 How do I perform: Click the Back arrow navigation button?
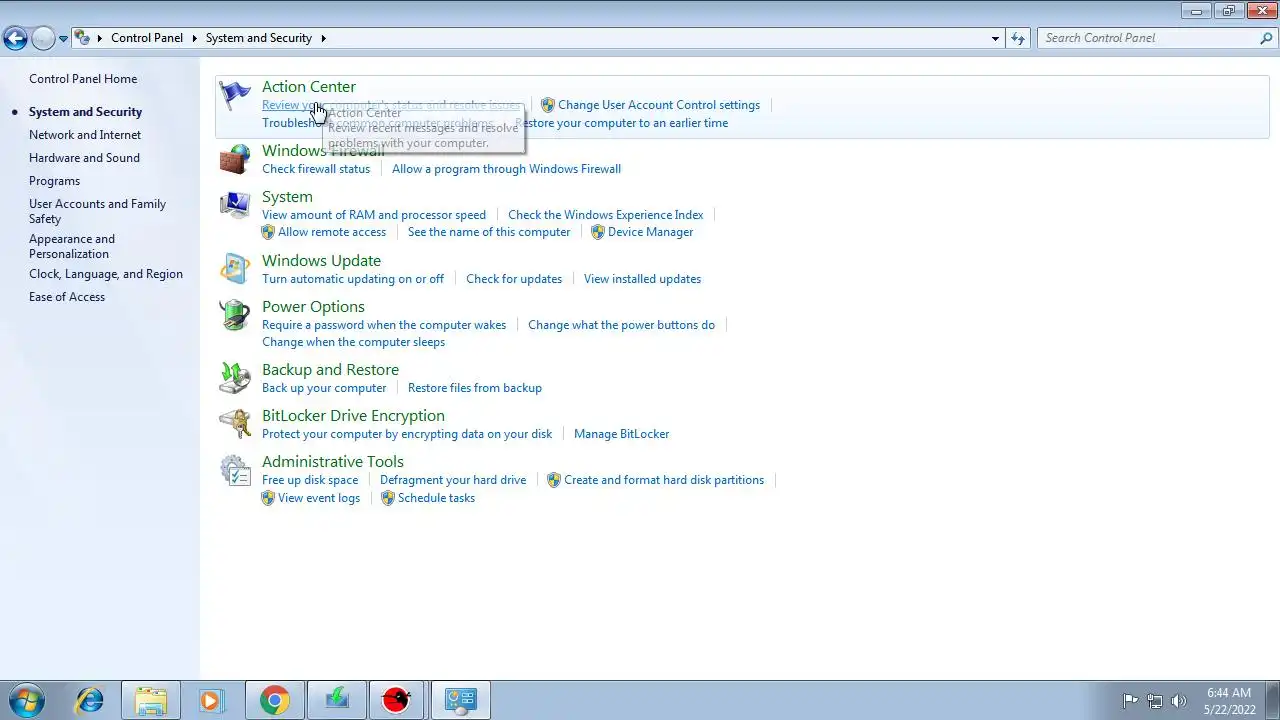[x=15, y=38]
